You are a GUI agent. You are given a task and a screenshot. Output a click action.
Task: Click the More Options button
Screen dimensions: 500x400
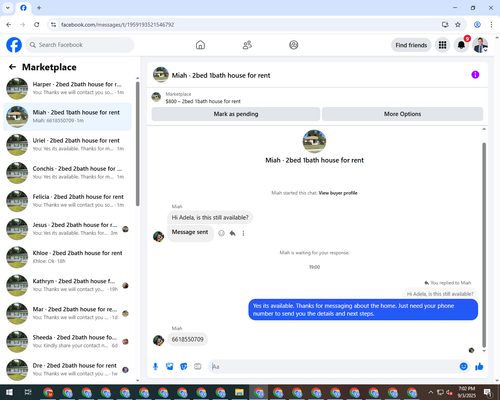tap(402, 114)
